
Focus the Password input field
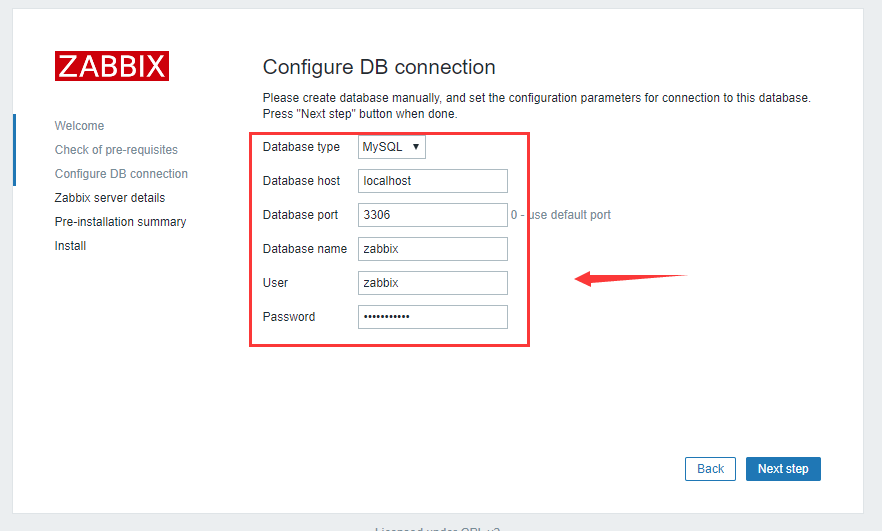click(433, 317)
